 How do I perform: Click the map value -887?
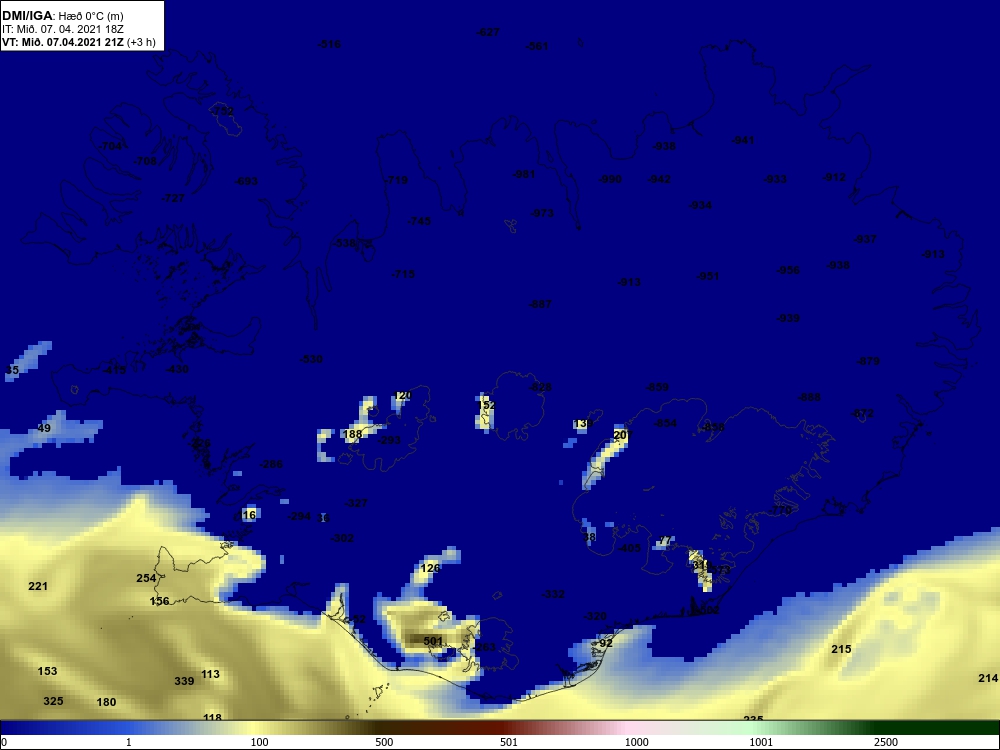(x=540, y=304)
